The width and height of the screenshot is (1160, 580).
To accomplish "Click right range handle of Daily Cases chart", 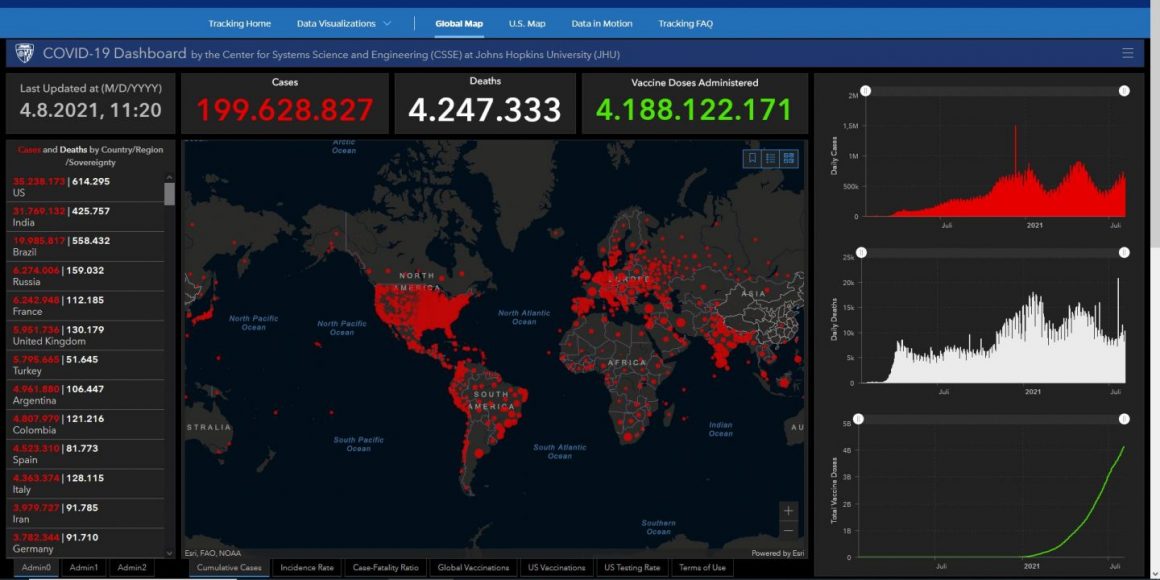I will 1124,91.
